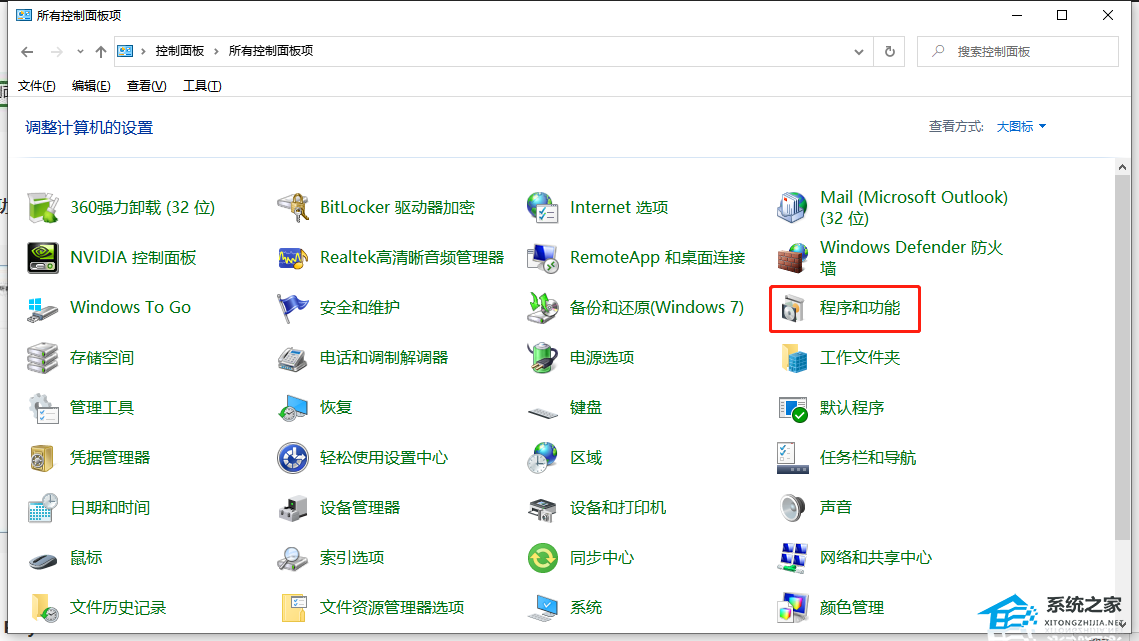Open the 查看(V) menu
The image size is (1139, 641).
(146, 86)
